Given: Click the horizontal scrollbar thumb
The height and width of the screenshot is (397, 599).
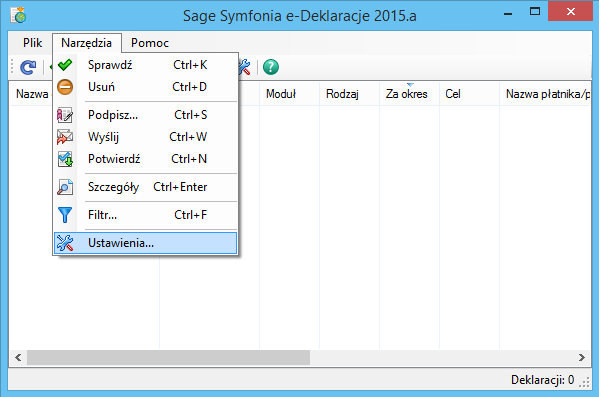Looking at the screenshot, I should [x=168, y=358].
